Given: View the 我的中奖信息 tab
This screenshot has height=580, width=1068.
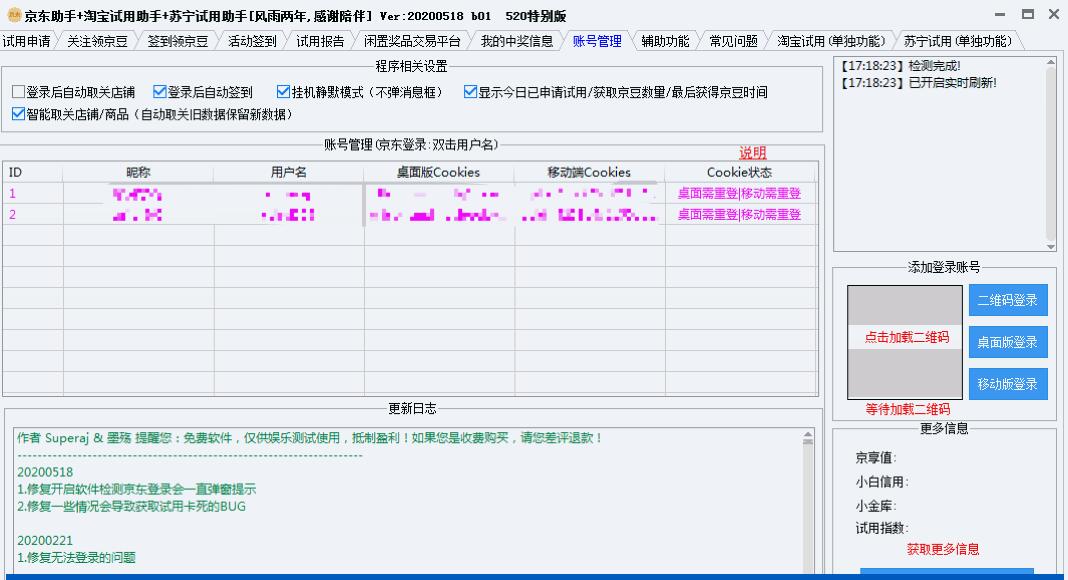Looking at the screenshot, I should click(516, 42).
